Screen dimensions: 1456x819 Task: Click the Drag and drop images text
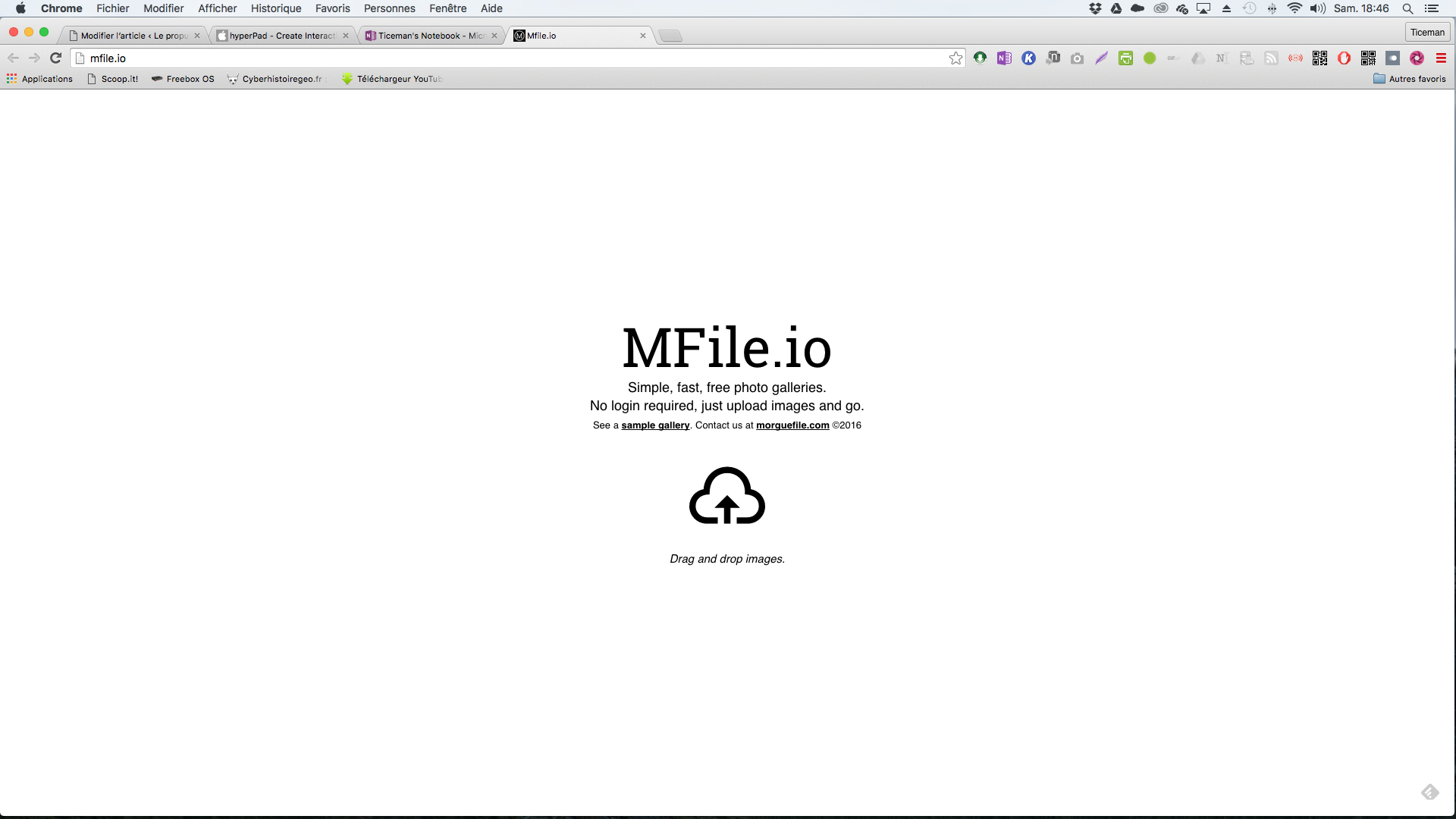coord(727,559)
